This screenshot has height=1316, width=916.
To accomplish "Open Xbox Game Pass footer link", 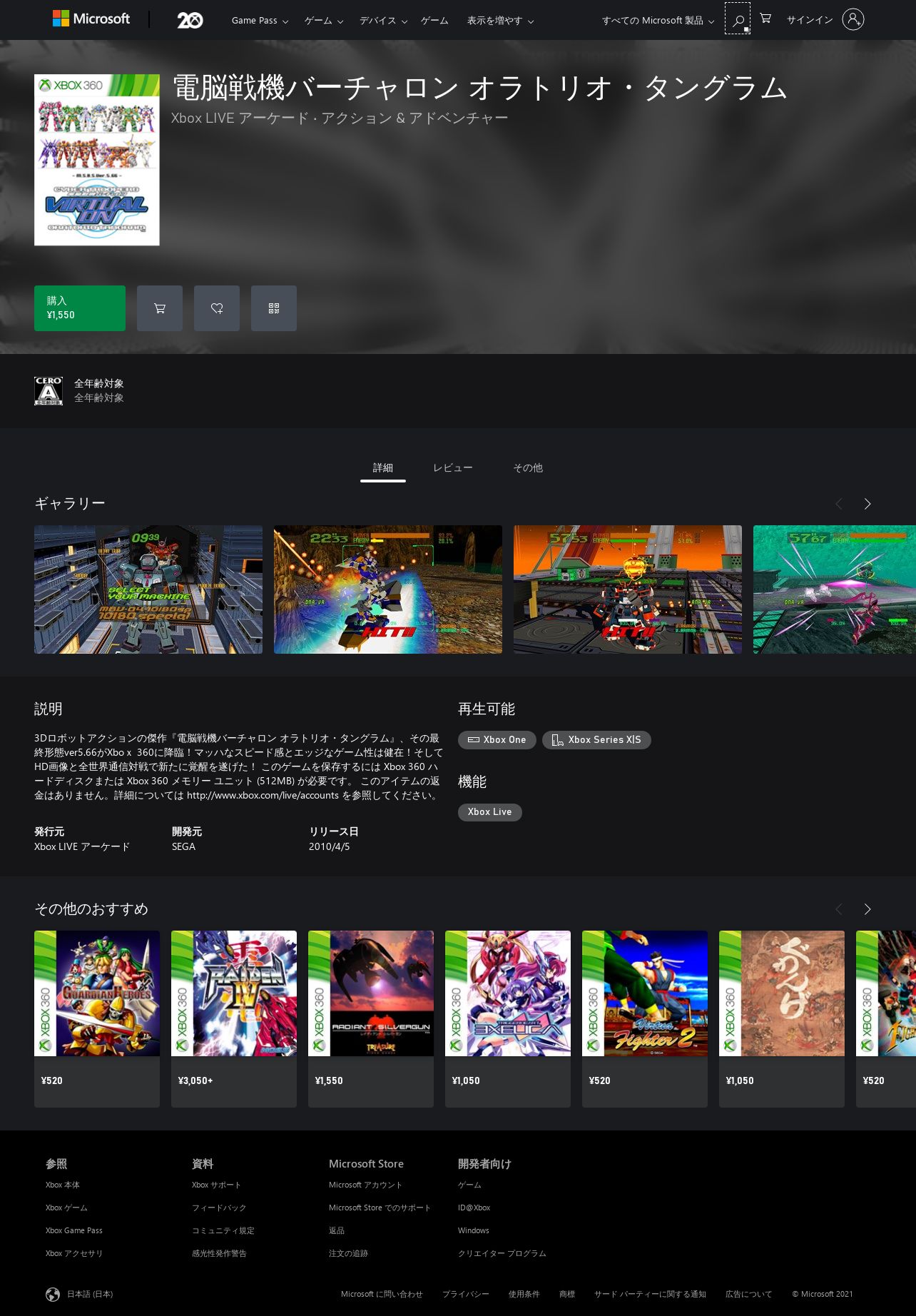I will coord(74,1231).
